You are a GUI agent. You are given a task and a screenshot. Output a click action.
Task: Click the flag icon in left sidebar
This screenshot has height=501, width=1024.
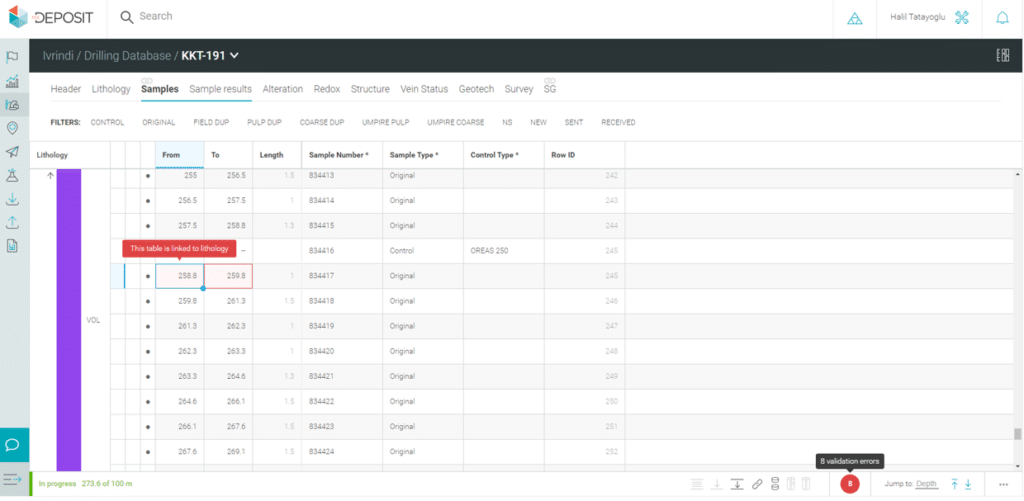click(12, 57)
